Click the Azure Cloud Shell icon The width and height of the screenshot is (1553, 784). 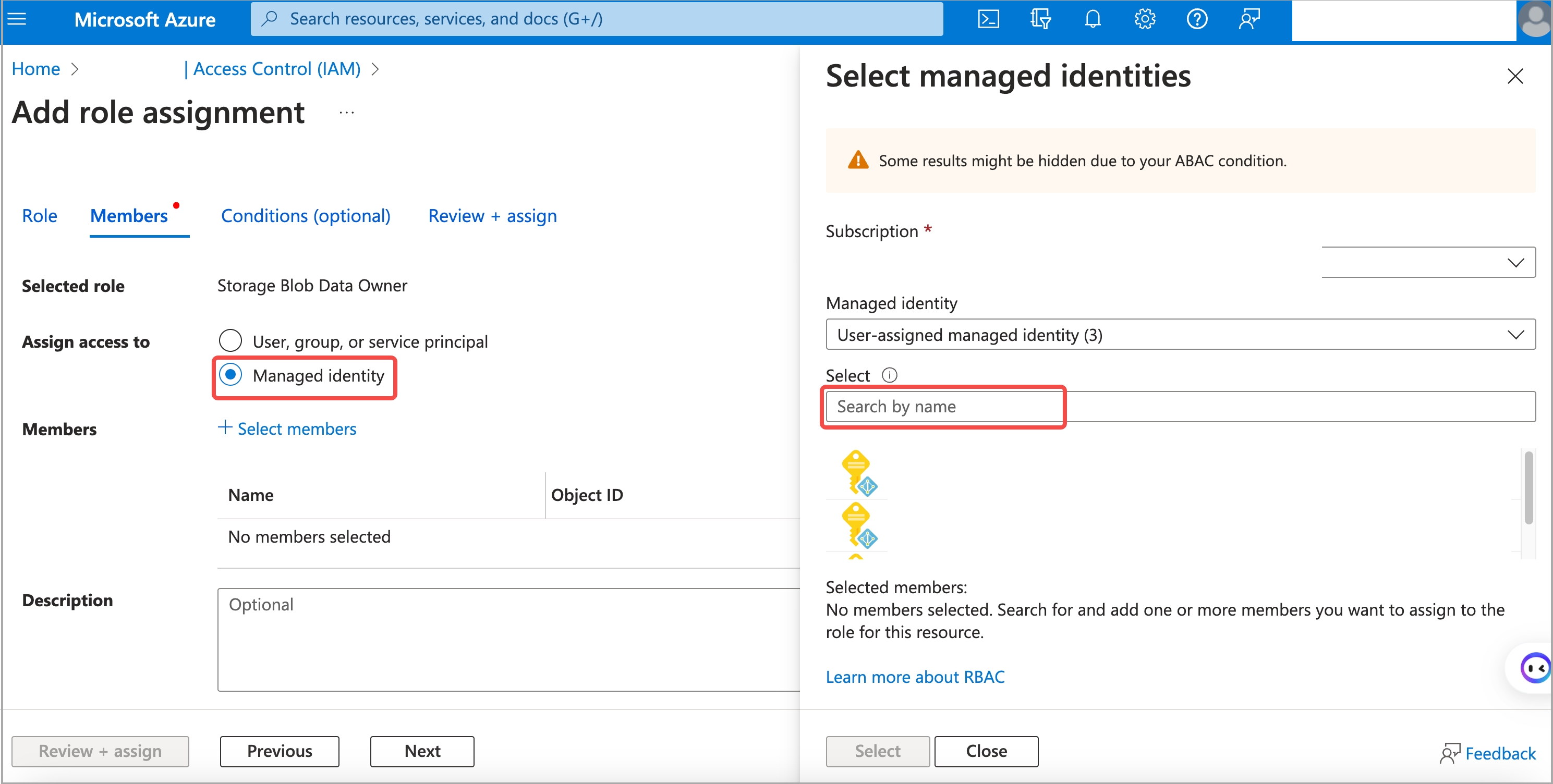(x=988, y=19)
